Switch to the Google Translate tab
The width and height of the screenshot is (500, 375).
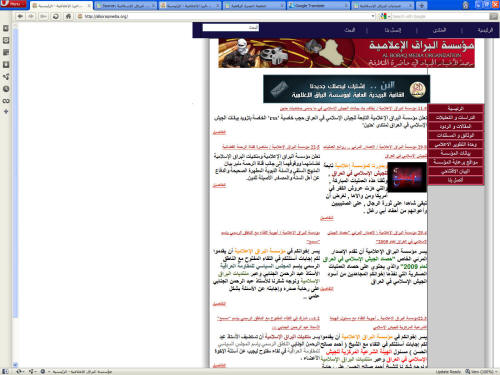point(318,6)
